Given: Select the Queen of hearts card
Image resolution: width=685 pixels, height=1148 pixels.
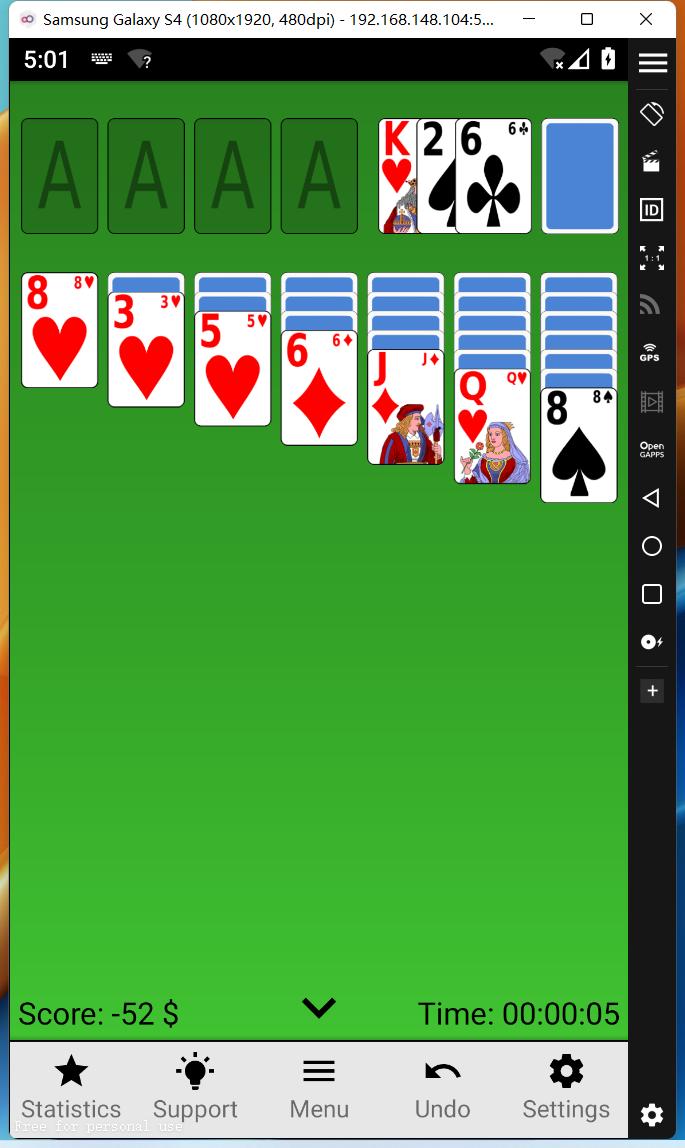Looking at the screenshot, I should click(x=493, y=426).
